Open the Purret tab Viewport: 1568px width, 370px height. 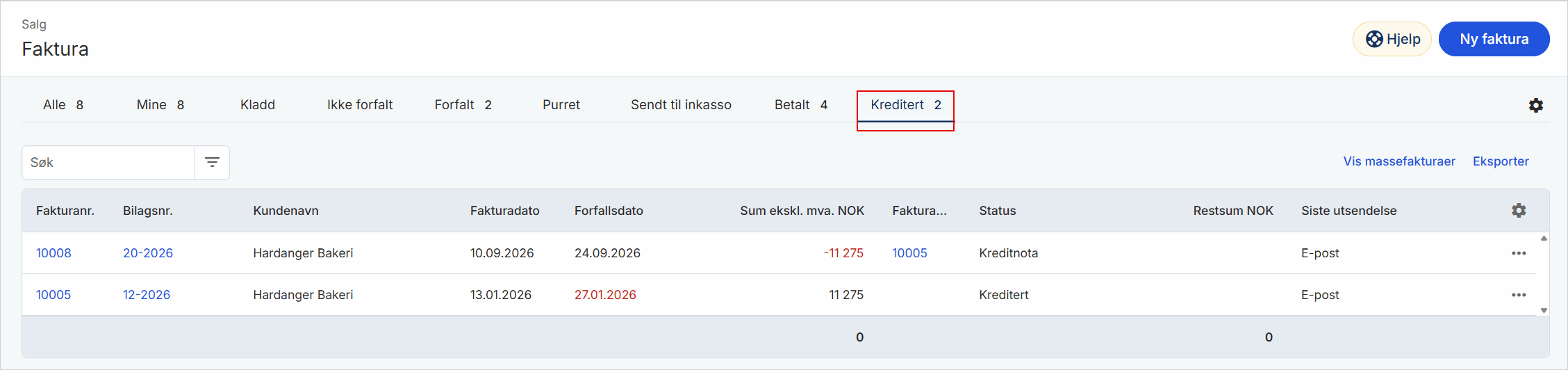tap(561, 104)
